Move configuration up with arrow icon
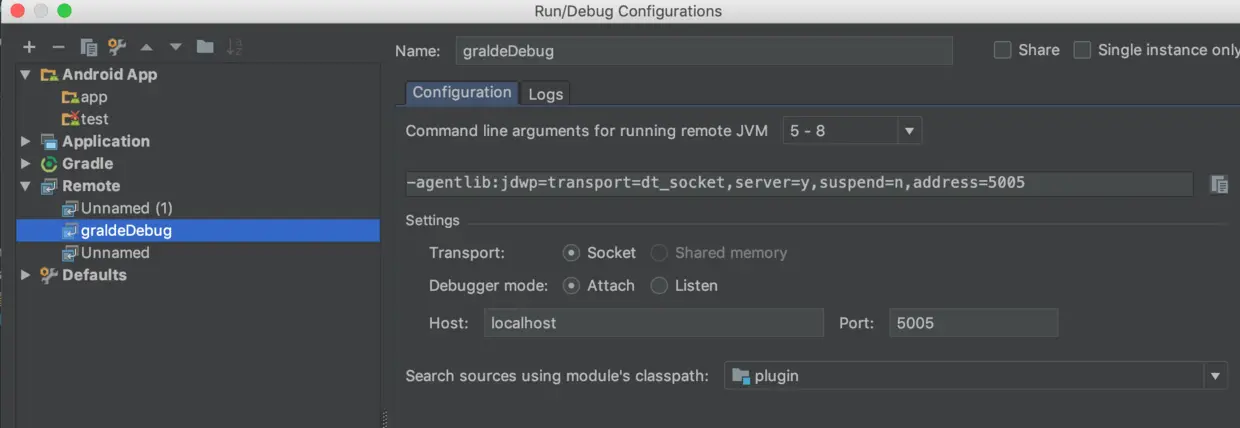The height and width of the screenshot is (428, 1240). click(x=146, y=47)
